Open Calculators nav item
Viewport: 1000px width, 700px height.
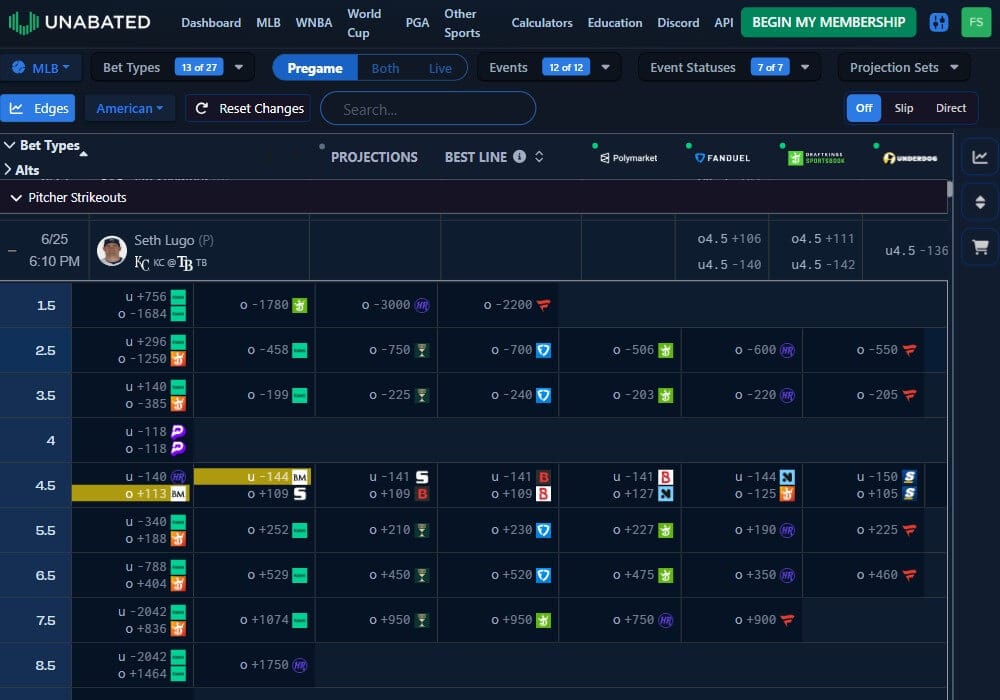(x=542, y=23)
